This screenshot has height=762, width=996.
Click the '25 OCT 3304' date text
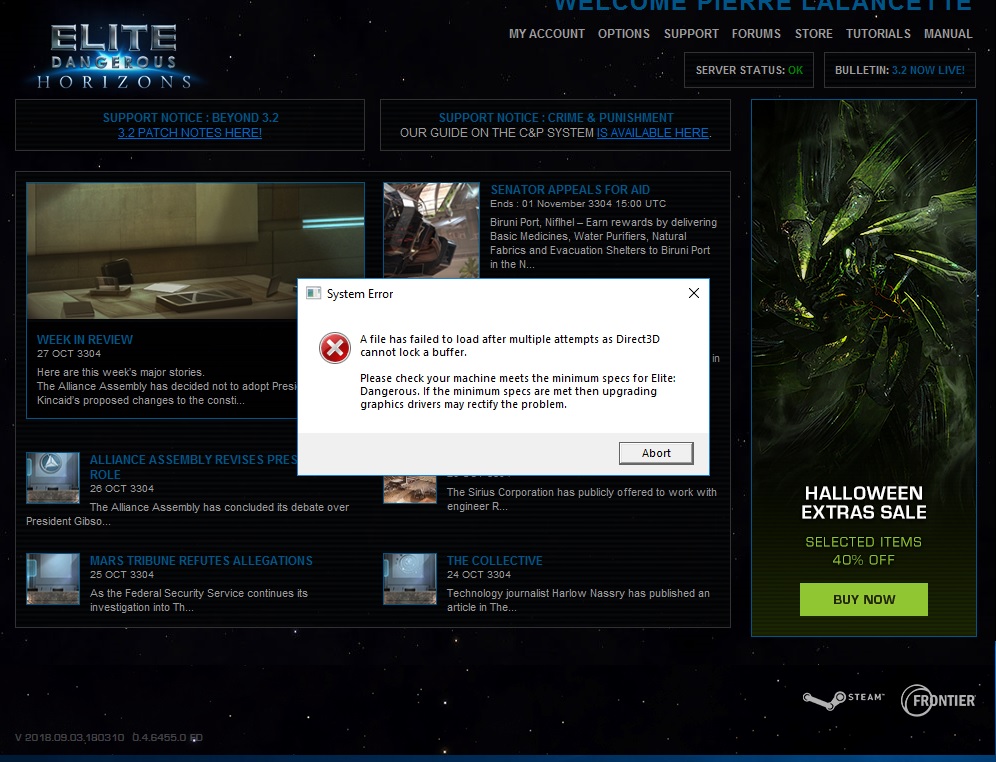coord(121,575)
